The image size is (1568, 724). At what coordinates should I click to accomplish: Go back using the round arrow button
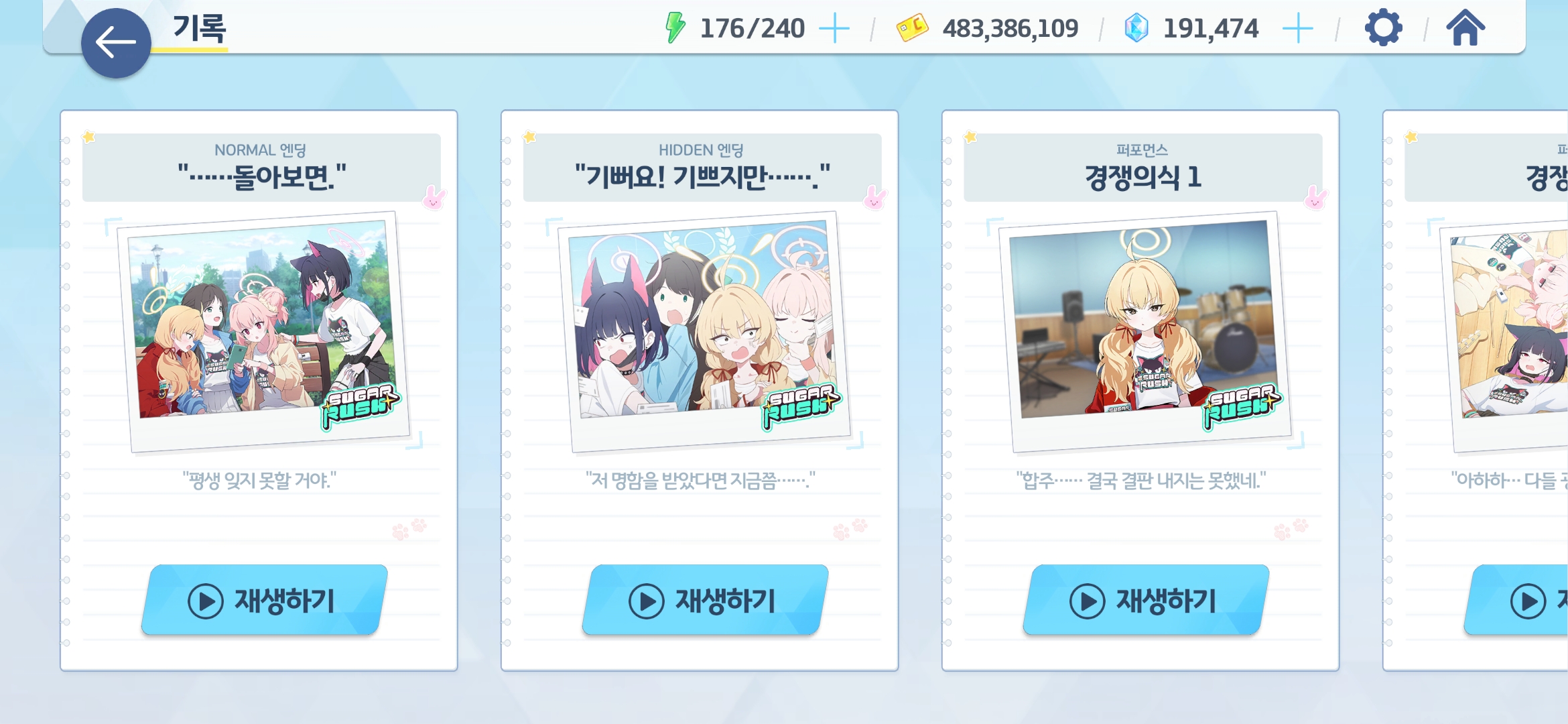point(116,43)
